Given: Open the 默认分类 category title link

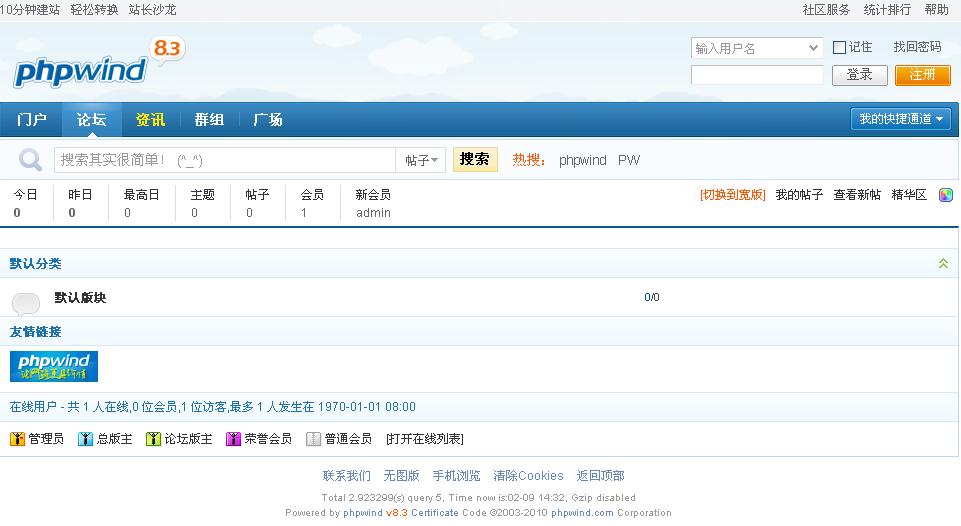Looking at the screenshot, I should [36, 264].
